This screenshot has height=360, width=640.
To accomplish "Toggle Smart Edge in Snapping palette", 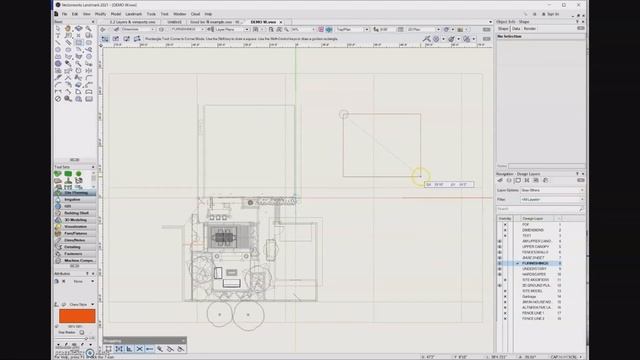I will [170, 349].
